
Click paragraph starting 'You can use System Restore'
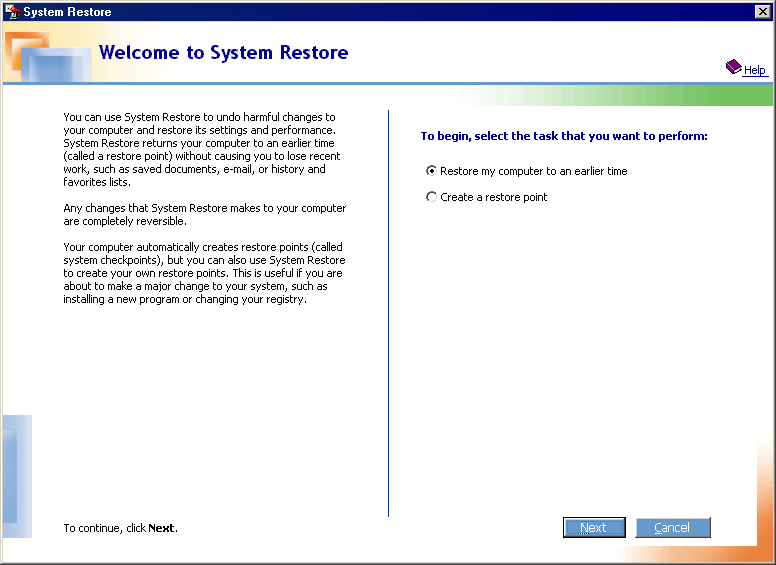pos(202,149)
